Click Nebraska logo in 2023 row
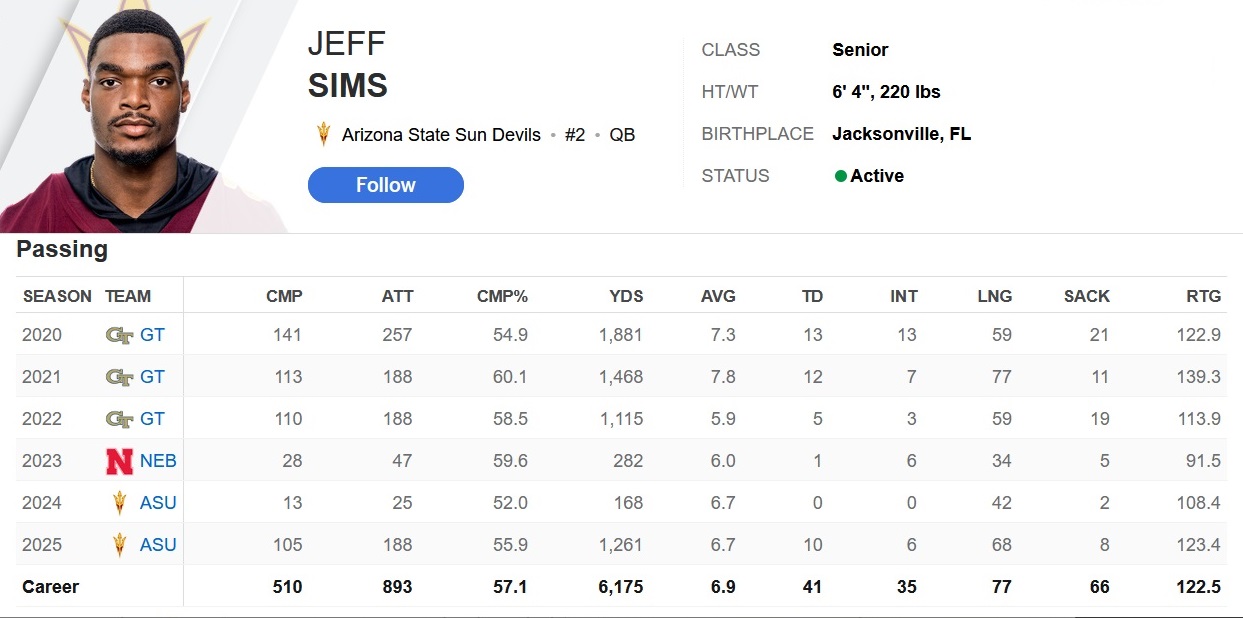The width and height of the screenshot is (1243, 618). coord(119,461)
